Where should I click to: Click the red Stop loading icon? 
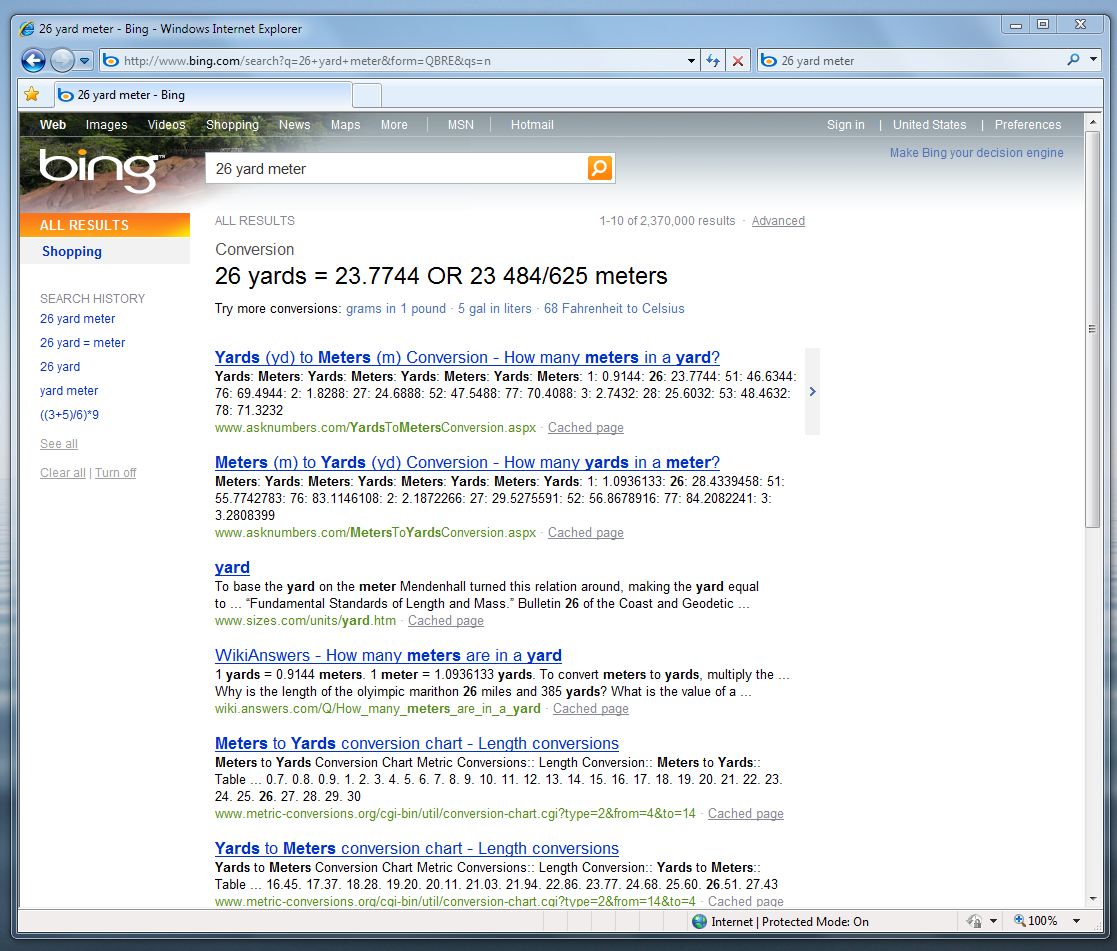[738, 61]
